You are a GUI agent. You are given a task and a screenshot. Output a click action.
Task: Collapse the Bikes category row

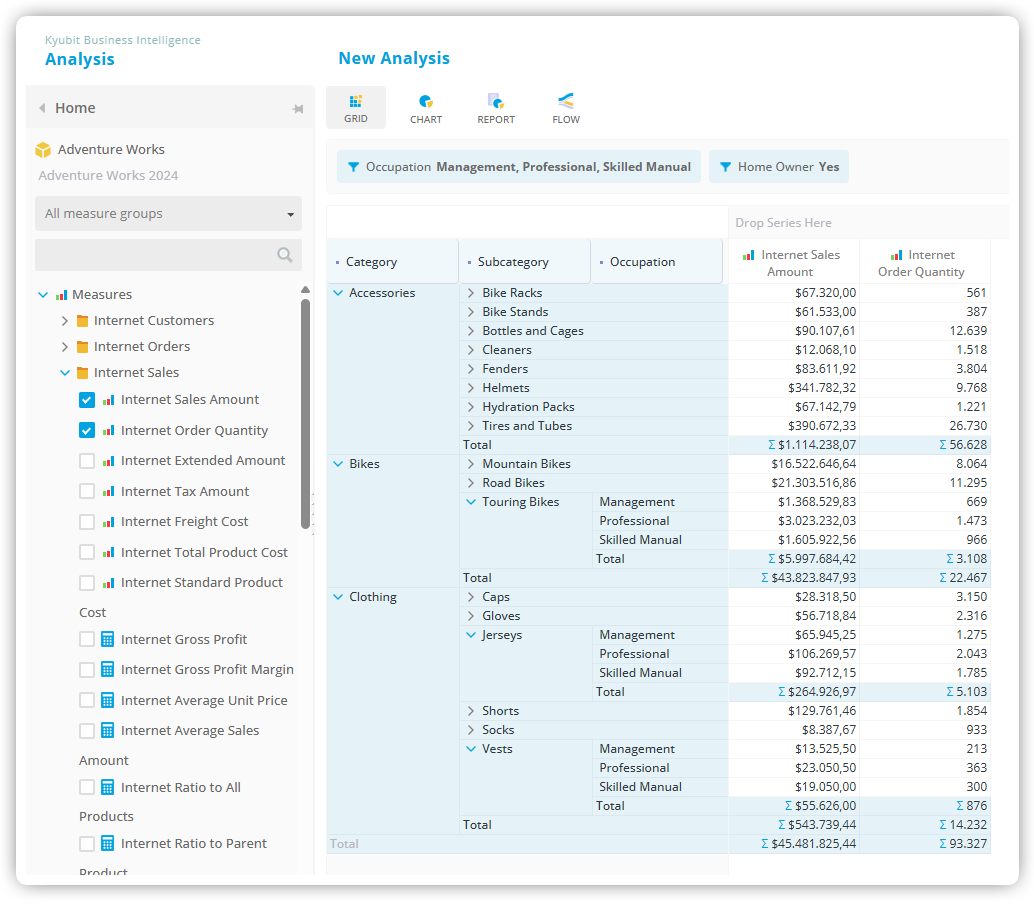[x=338, y=464]
